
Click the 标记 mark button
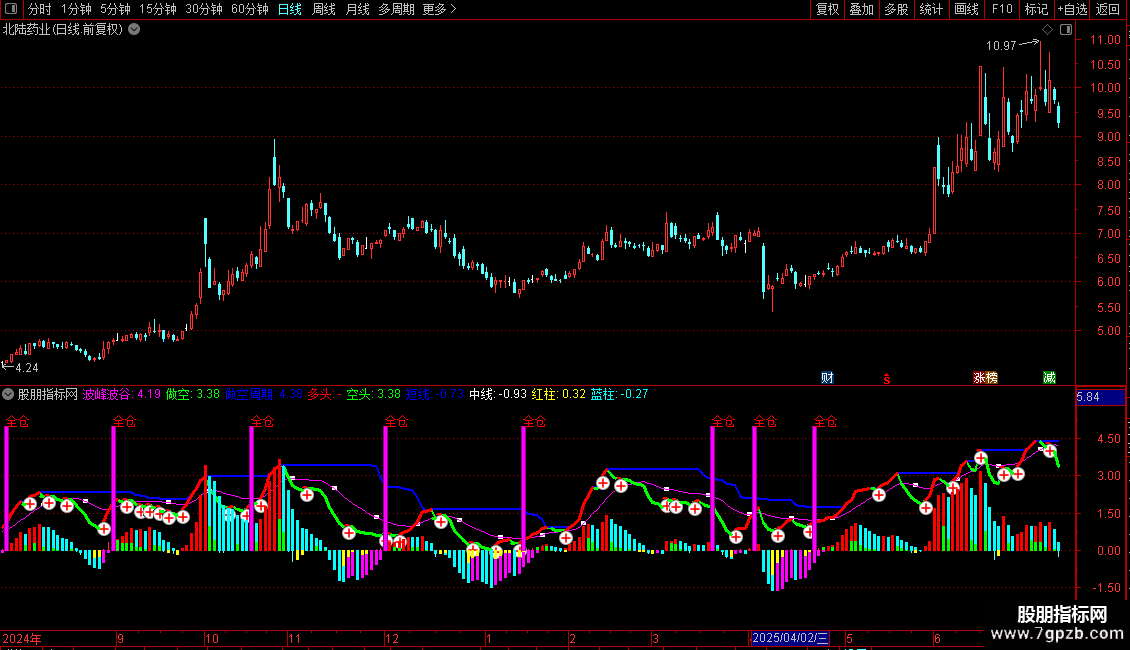click(1036, 9)
